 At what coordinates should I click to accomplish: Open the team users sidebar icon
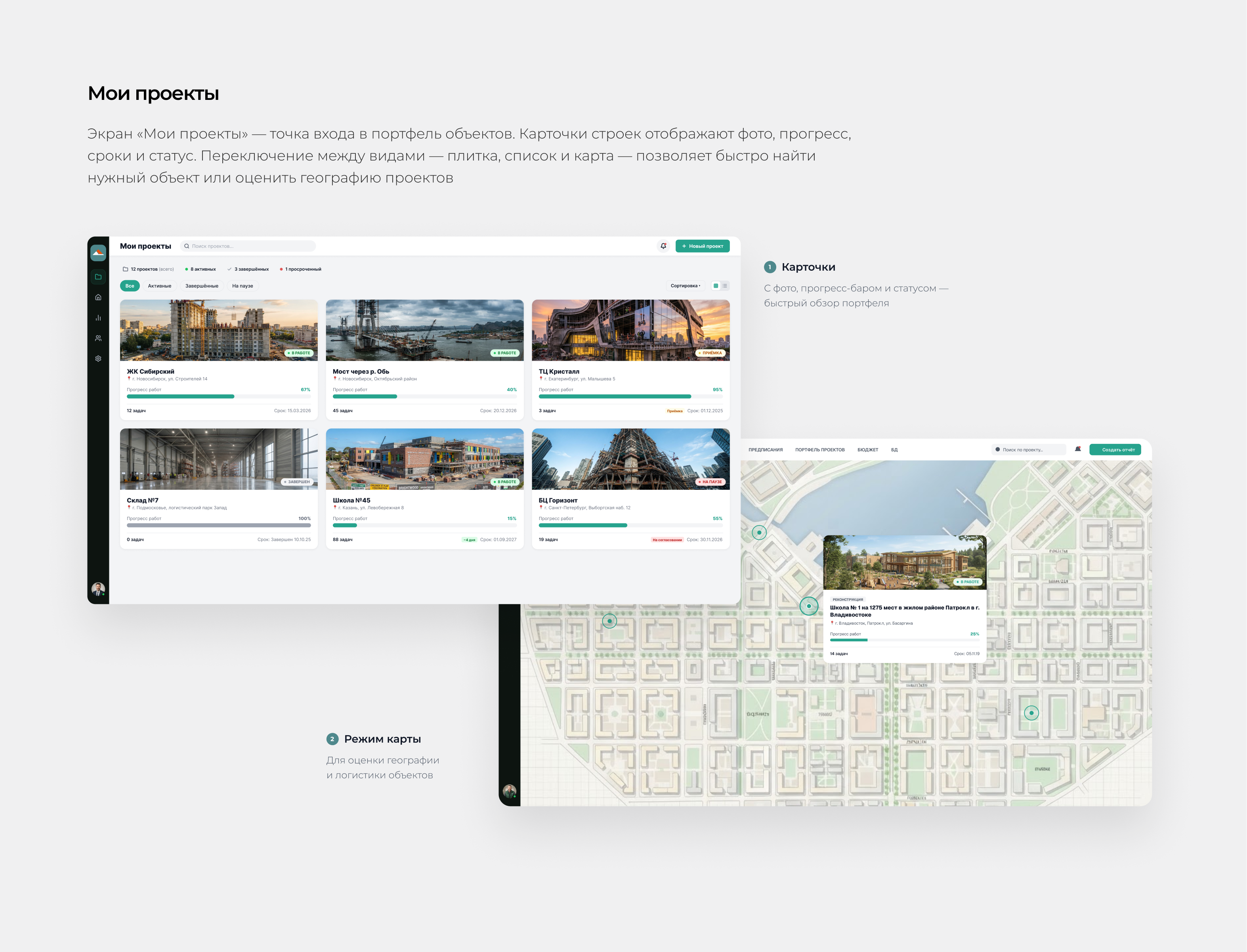[x=98, y=338]
